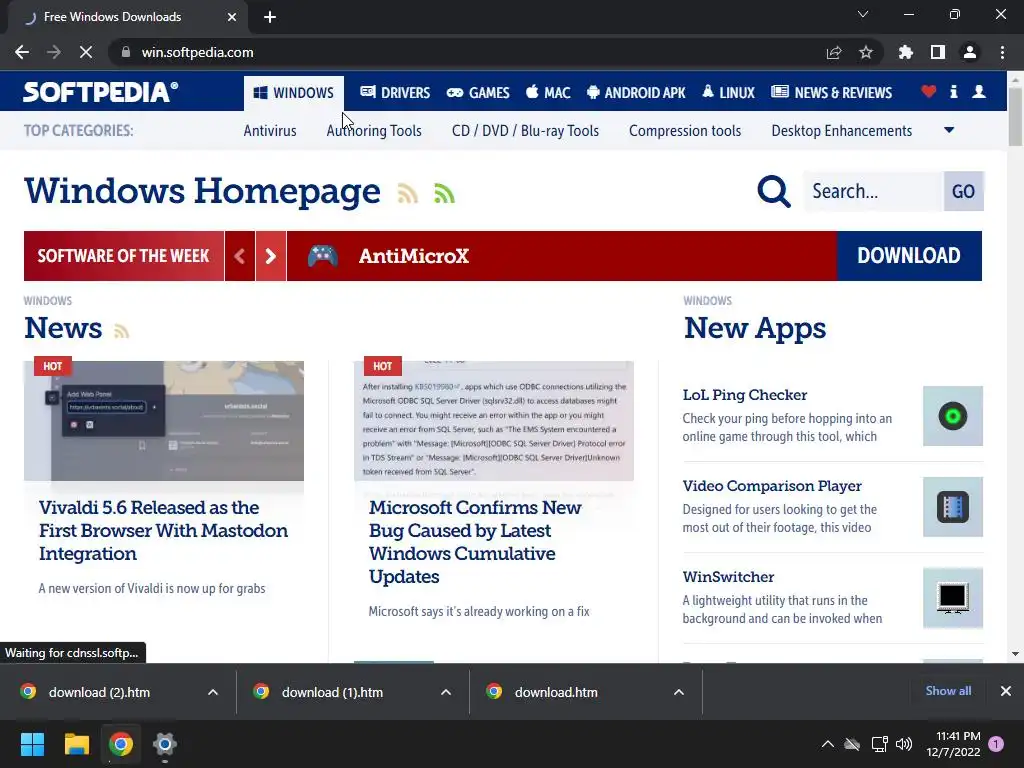
Task: Click the AntiMicroX gamepad icon
Action: (x=323, y=256)
